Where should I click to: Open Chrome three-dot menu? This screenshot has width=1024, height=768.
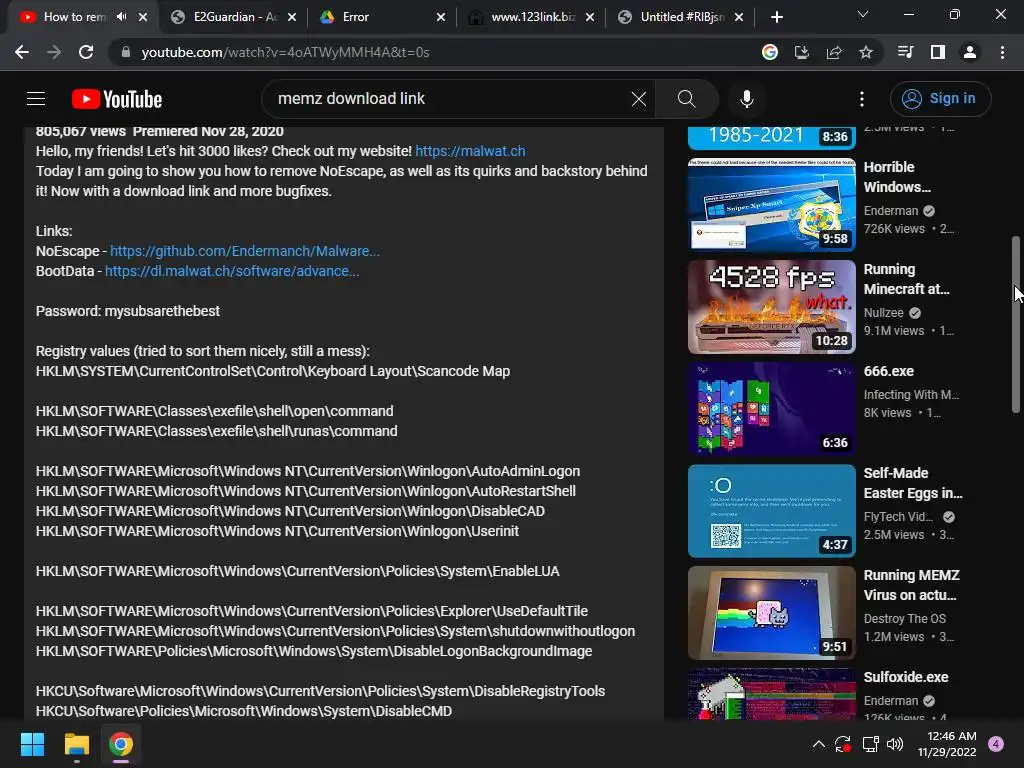pos(1002,52)
